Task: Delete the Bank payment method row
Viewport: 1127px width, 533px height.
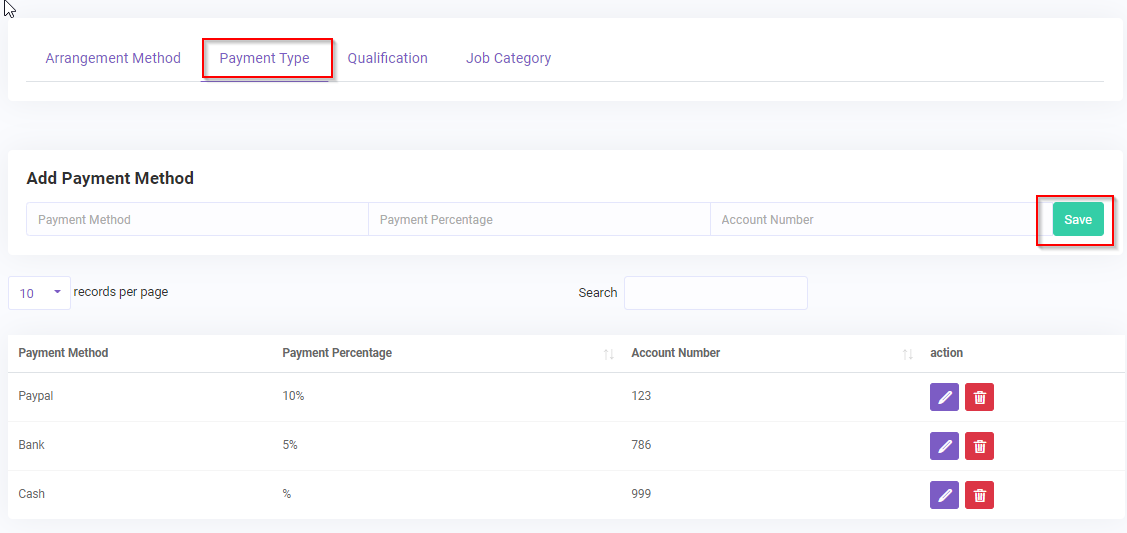Action: (x=979, y=446)
